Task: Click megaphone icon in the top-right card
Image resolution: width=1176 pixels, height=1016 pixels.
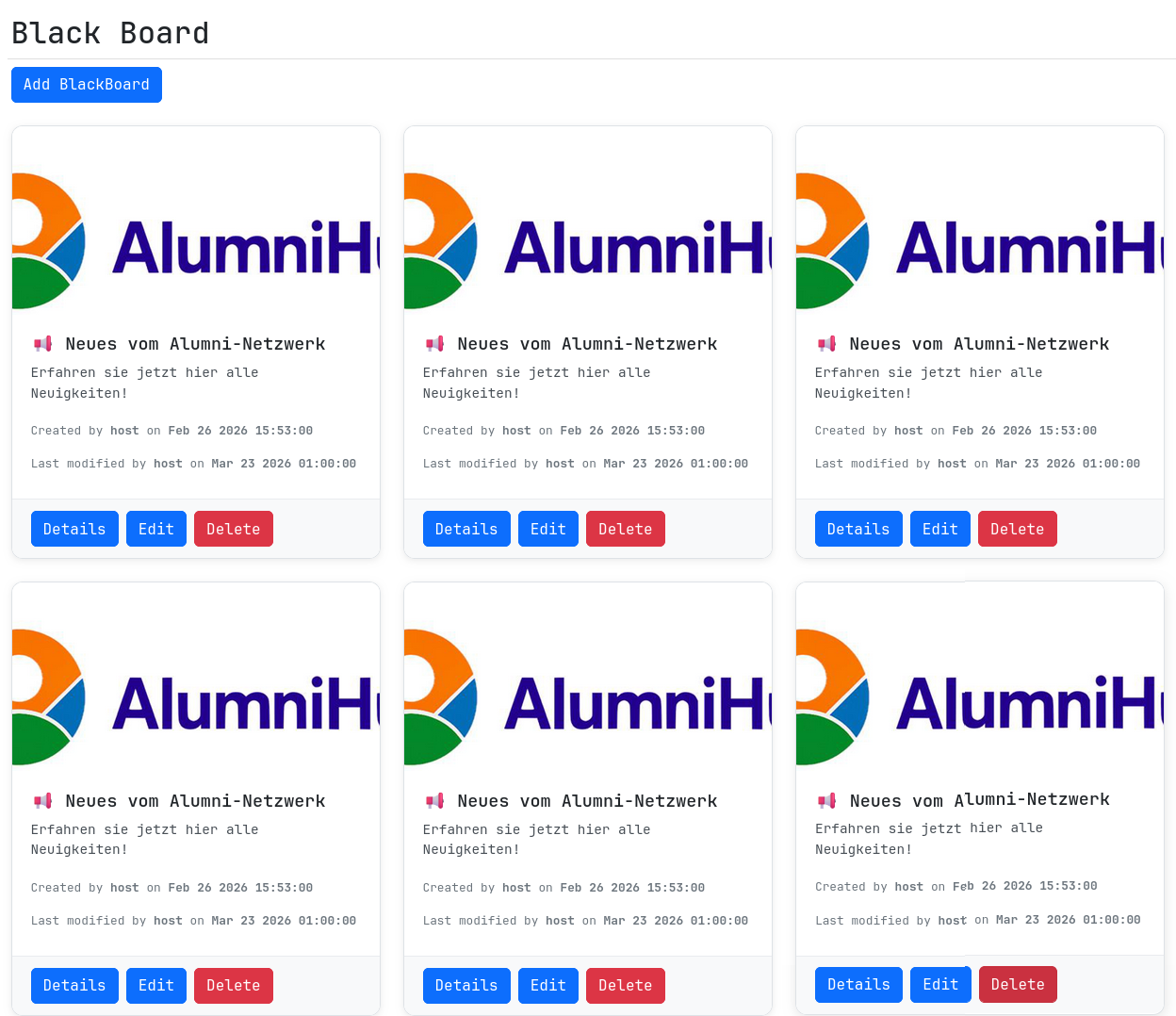Action: [826, 344]
